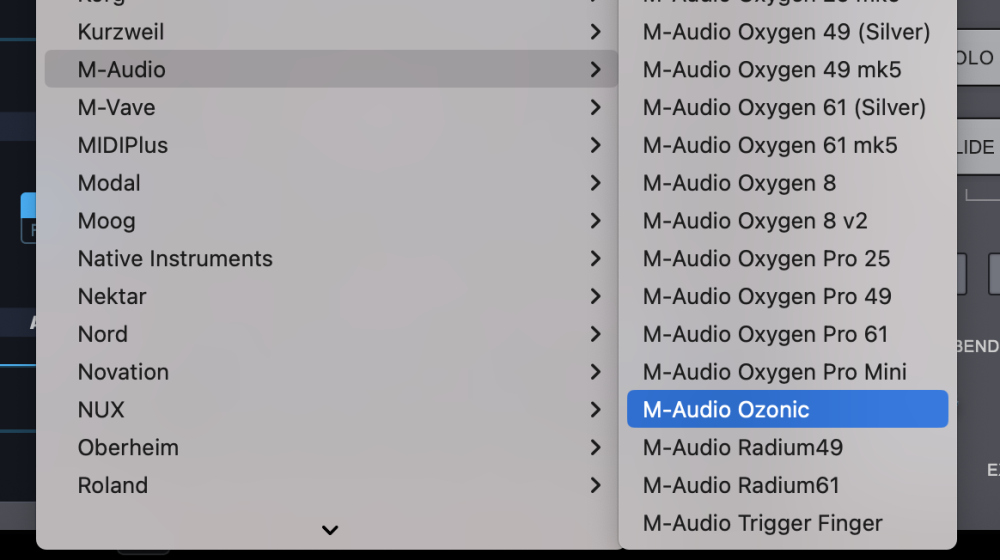Choose M-Audio Oxygen 61 mk5
This screenshot has height=560, width=1000.
[x=770, y=146]
